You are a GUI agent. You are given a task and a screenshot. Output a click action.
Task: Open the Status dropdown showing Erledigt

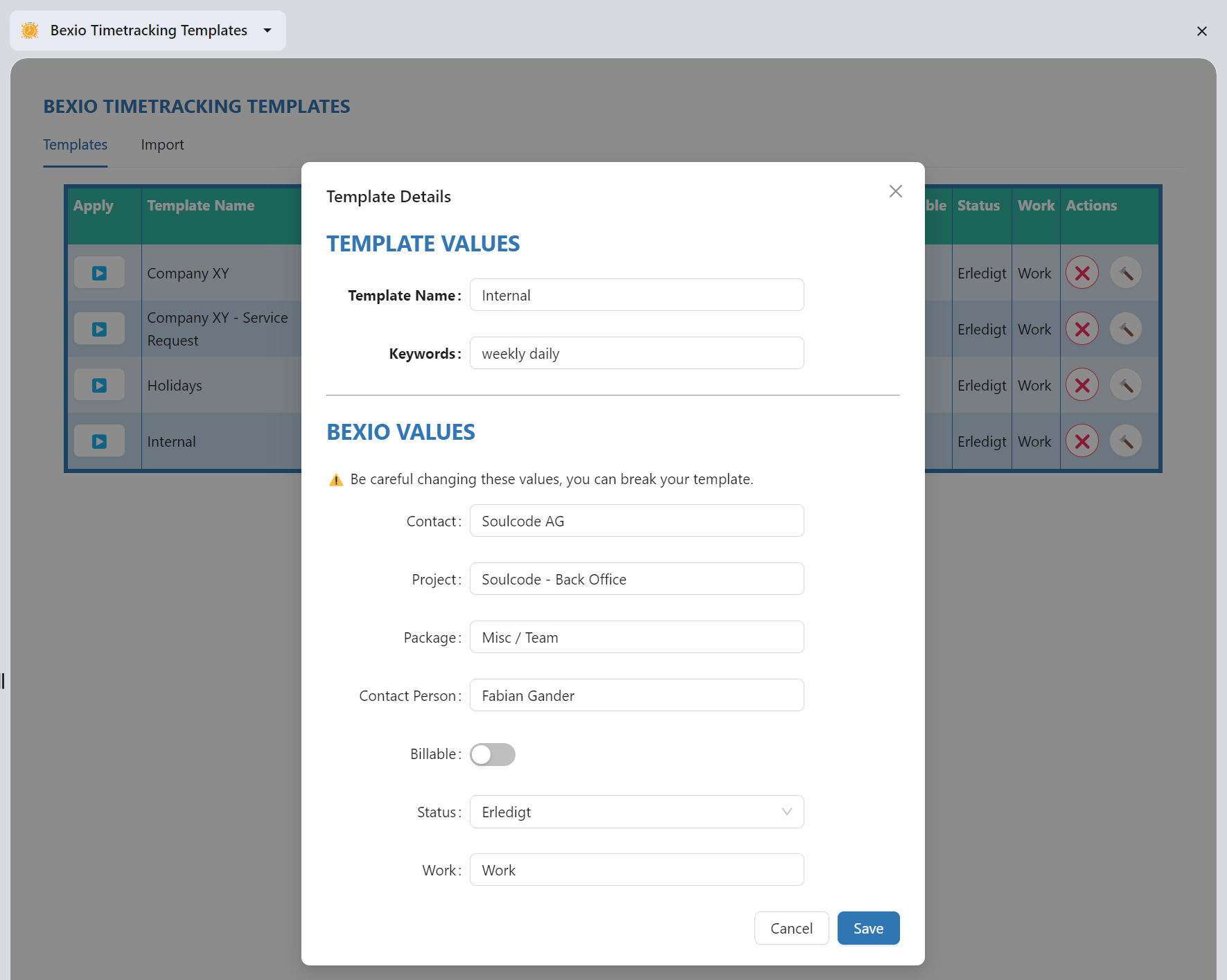636,812
